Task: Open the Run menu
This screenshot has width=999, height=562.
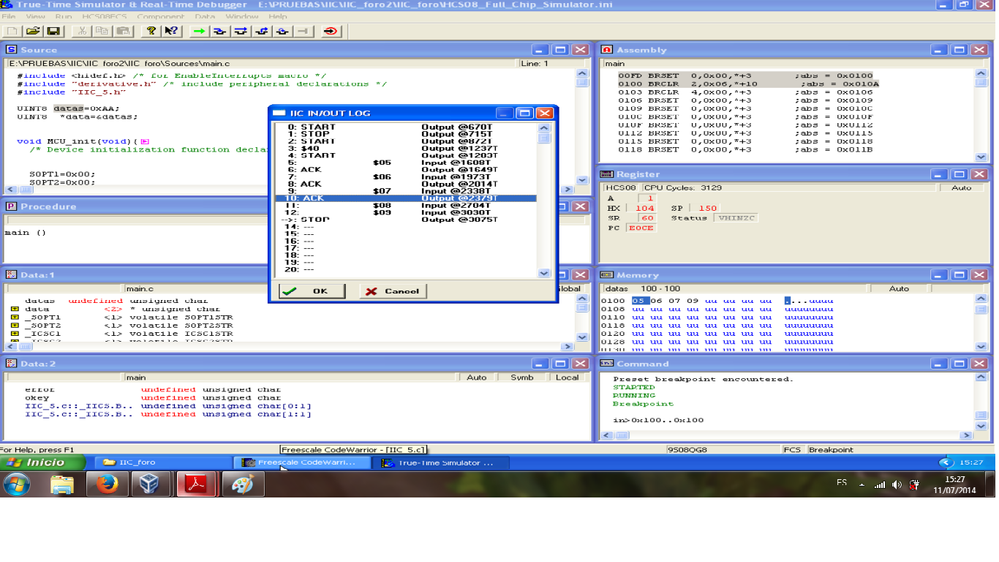Action: [64, 17]
